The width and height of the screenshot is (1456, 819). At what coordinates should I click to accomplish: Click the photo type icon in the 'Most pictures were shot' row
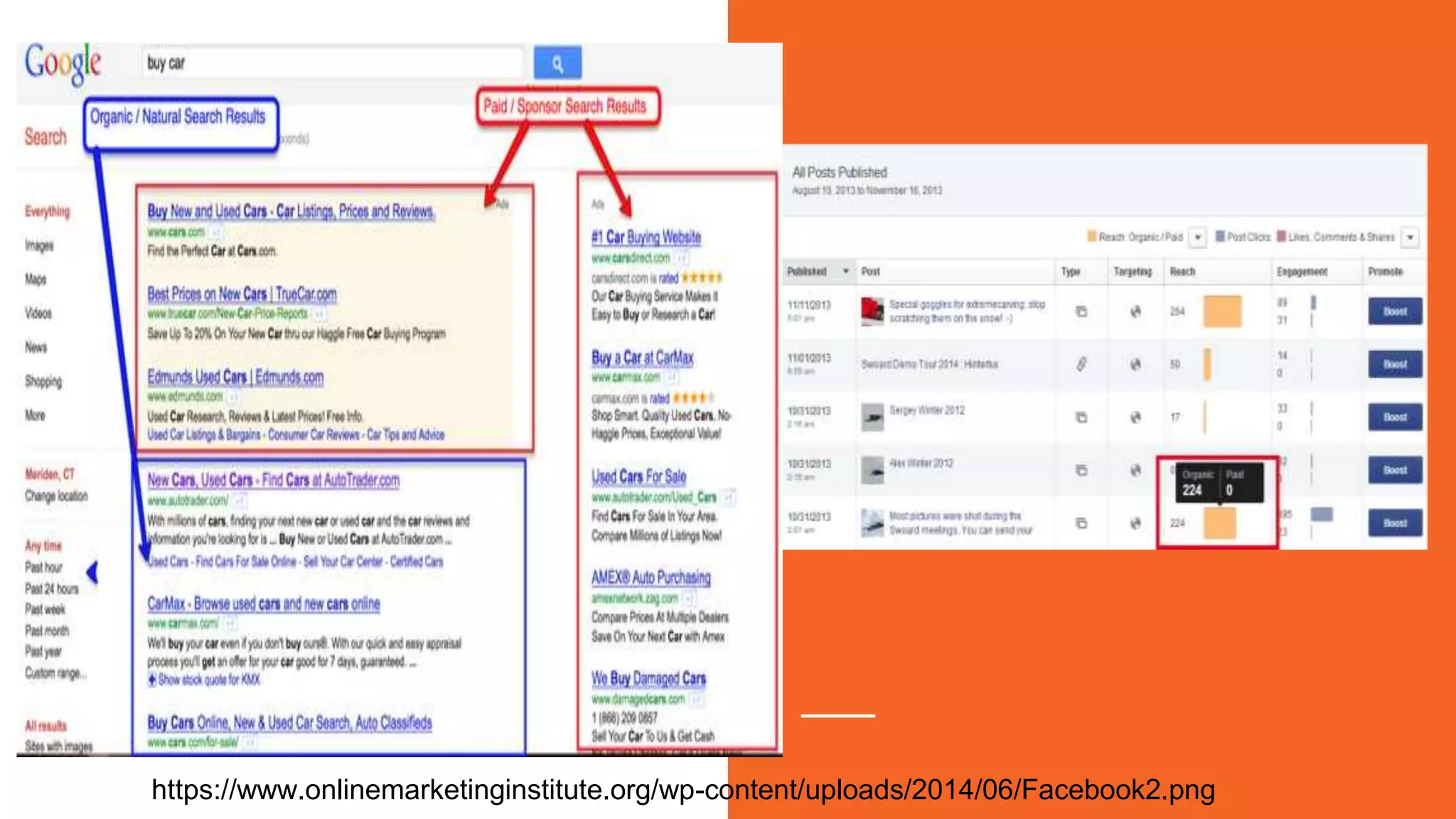pos(1081,523)
